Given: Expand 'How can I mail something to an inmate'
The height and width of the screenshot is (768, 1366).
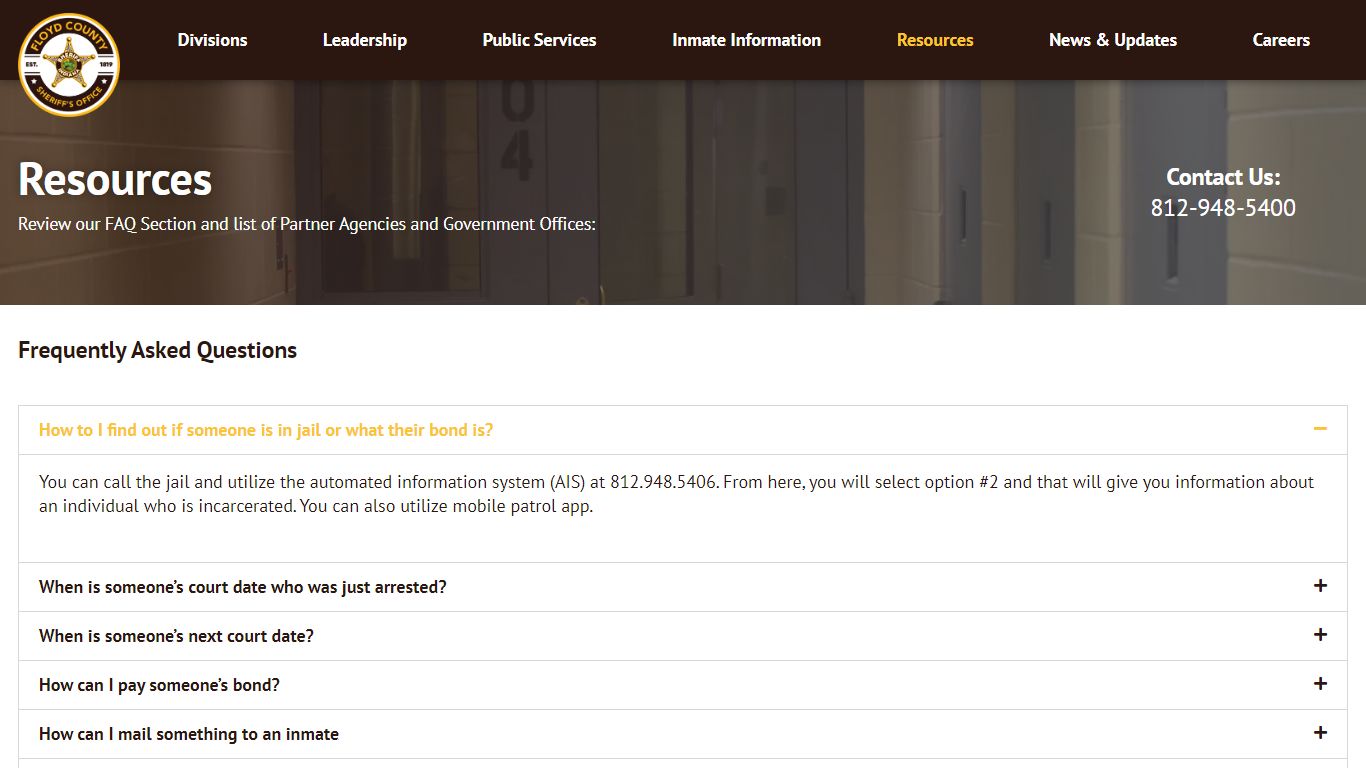Looking at the screenshot, I should (188, 734).
